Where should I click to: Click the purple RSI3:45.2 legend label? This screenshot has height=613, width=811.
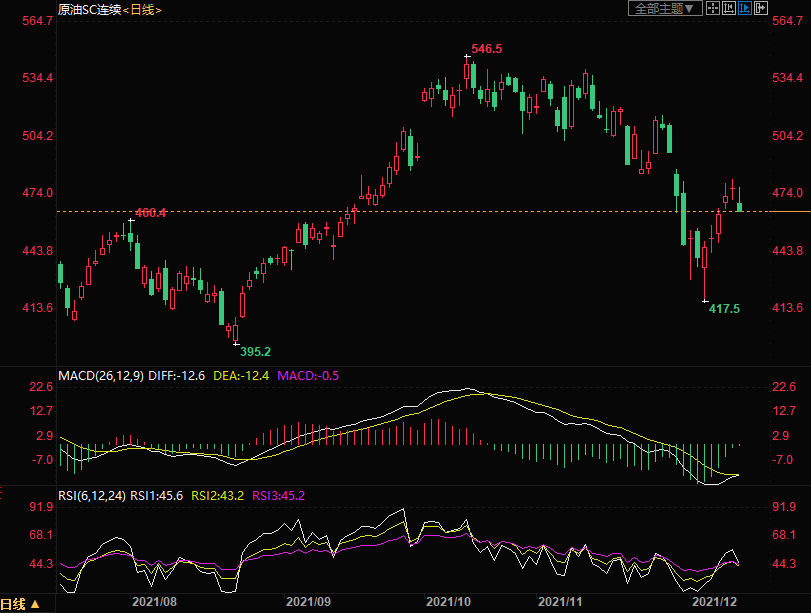click(x=279, y=495)
